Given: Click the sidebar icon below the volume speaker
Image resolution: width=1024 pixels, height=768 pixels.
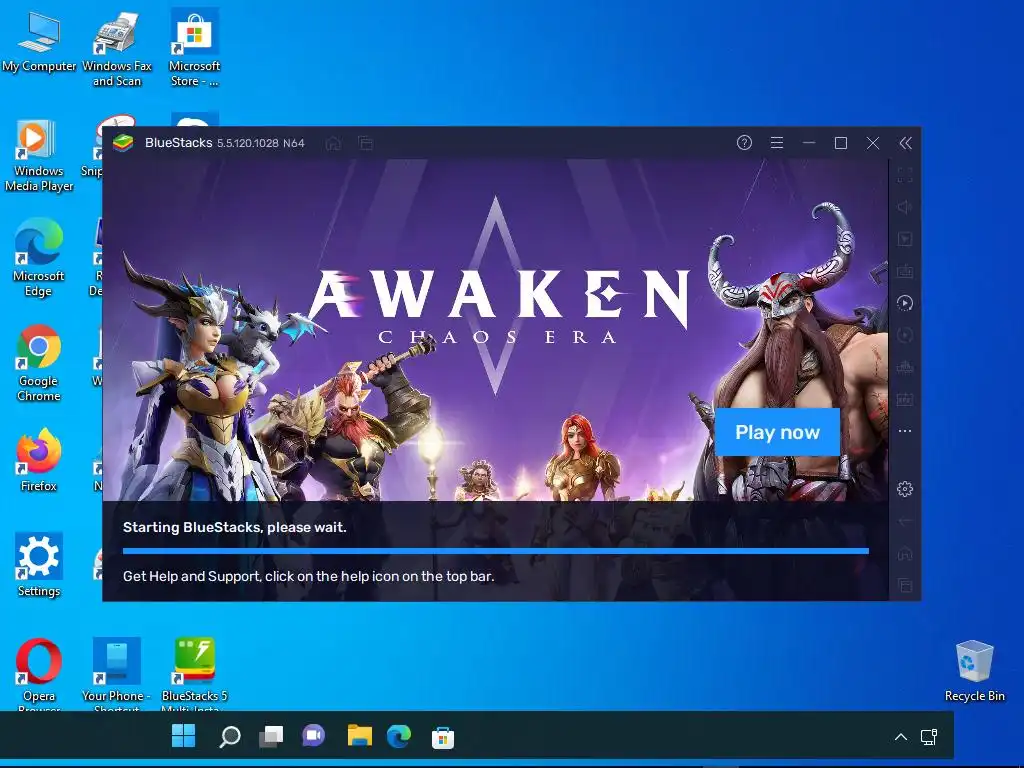Looking at the screenshot, I should (905, 239).
